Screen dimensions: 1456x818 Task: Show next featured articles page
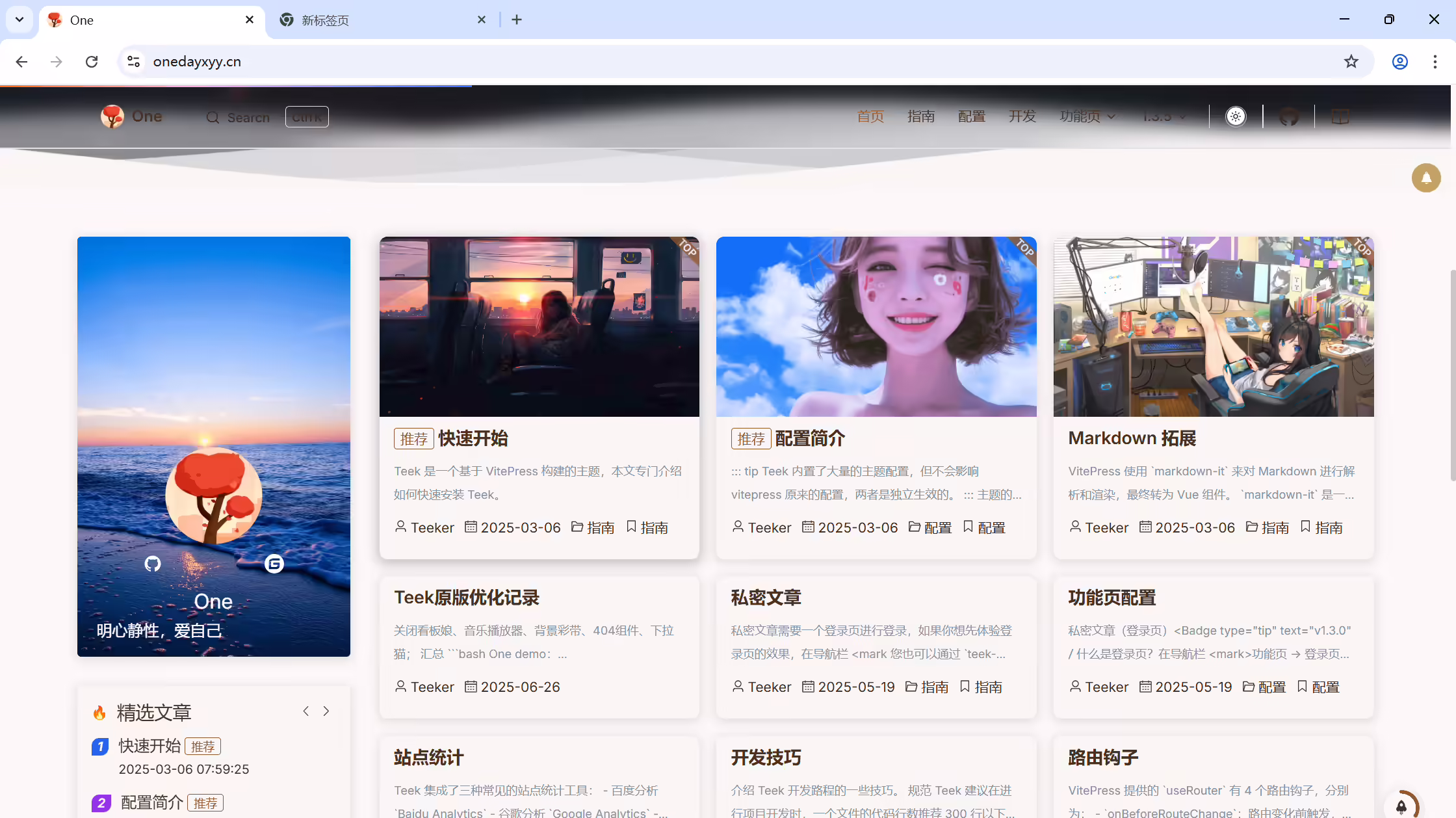[326, 711]
